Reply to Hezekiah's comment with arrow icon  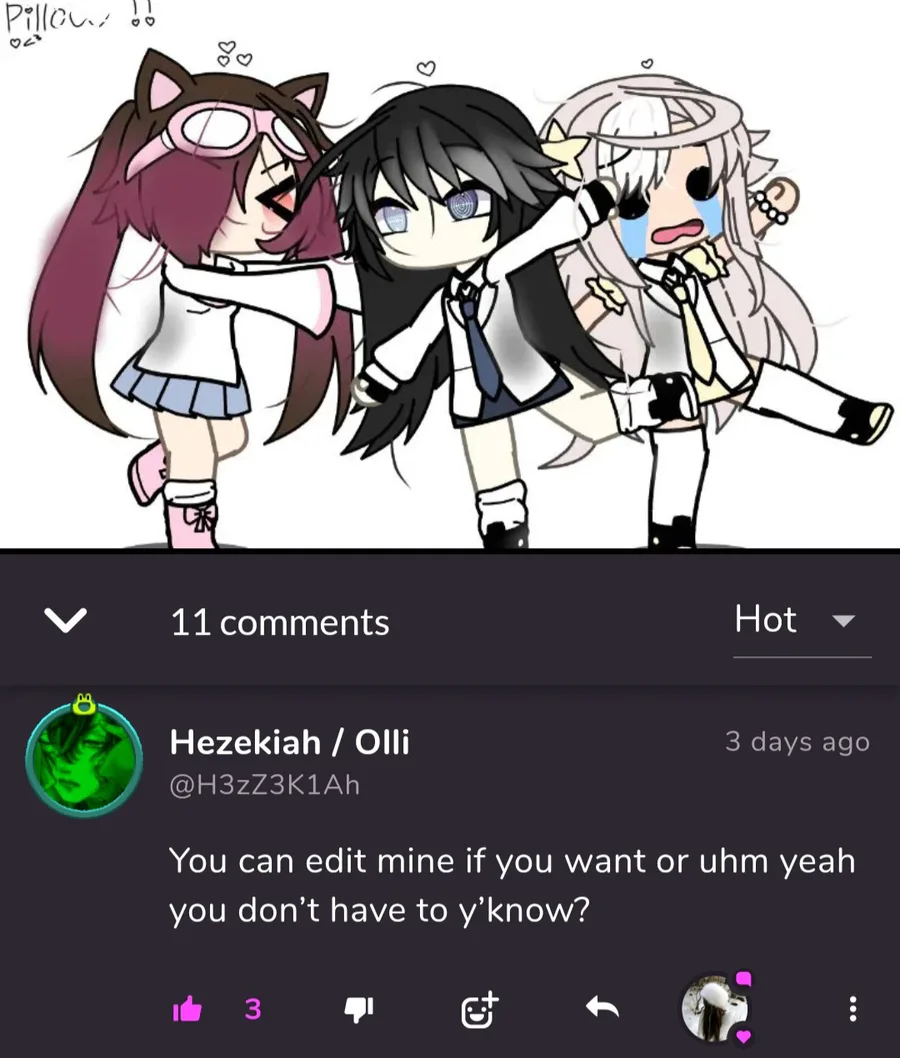pos(602,1008)
